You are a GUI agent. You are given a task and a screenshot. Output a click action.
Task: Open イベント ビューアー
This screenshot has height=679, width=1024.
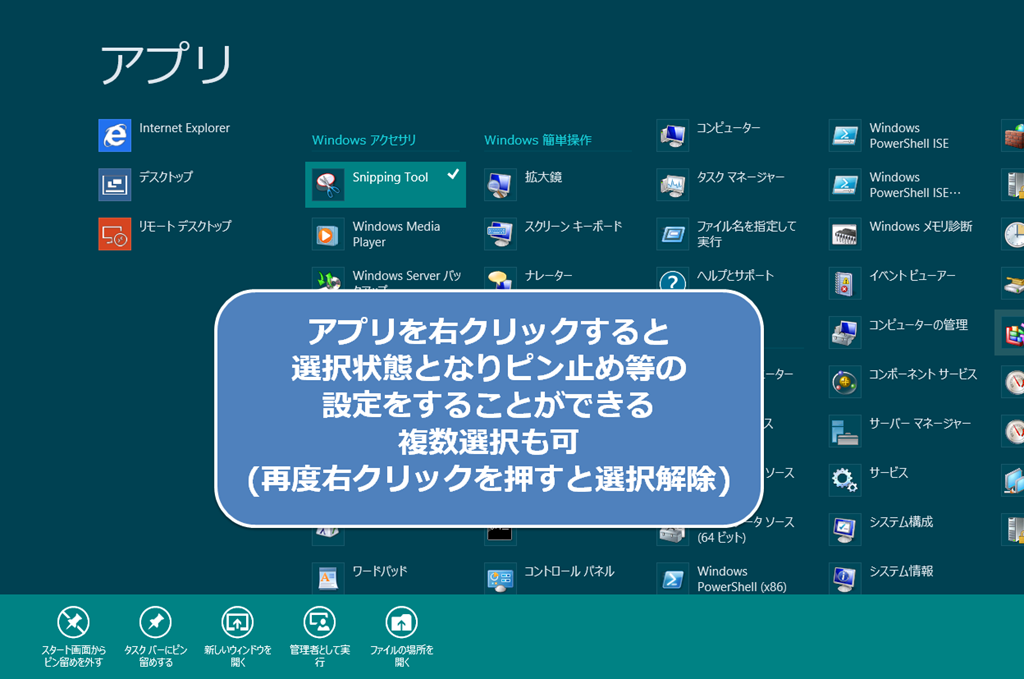(x=892, y=283)
